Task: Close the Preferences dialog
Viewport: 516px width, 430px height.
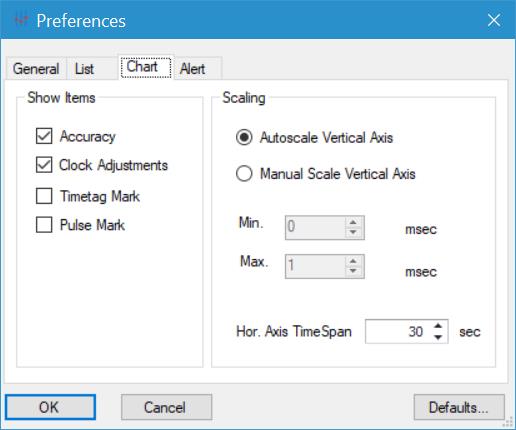Action: tap(494, 20)
